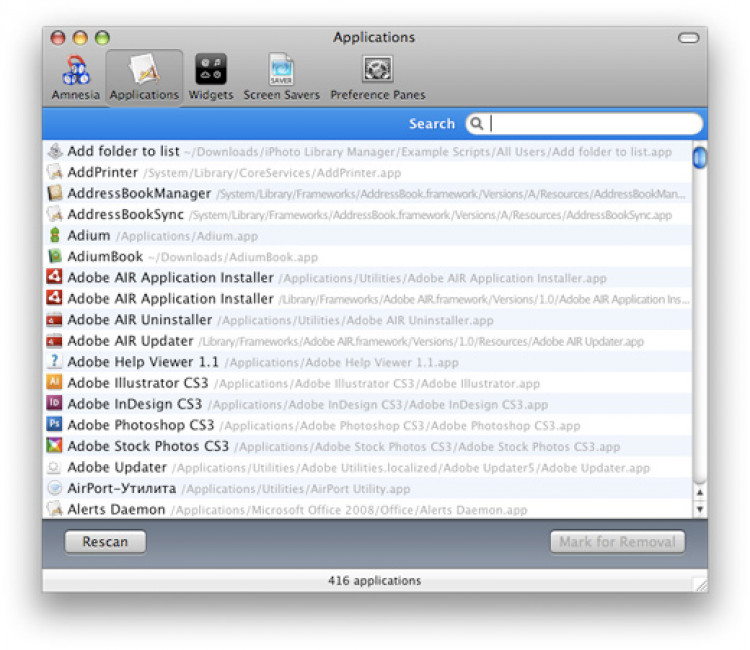The height and width of the screenshot is (650, 750).
Task: Select the "AdiumBook" list entry
Action: (105, 256)
